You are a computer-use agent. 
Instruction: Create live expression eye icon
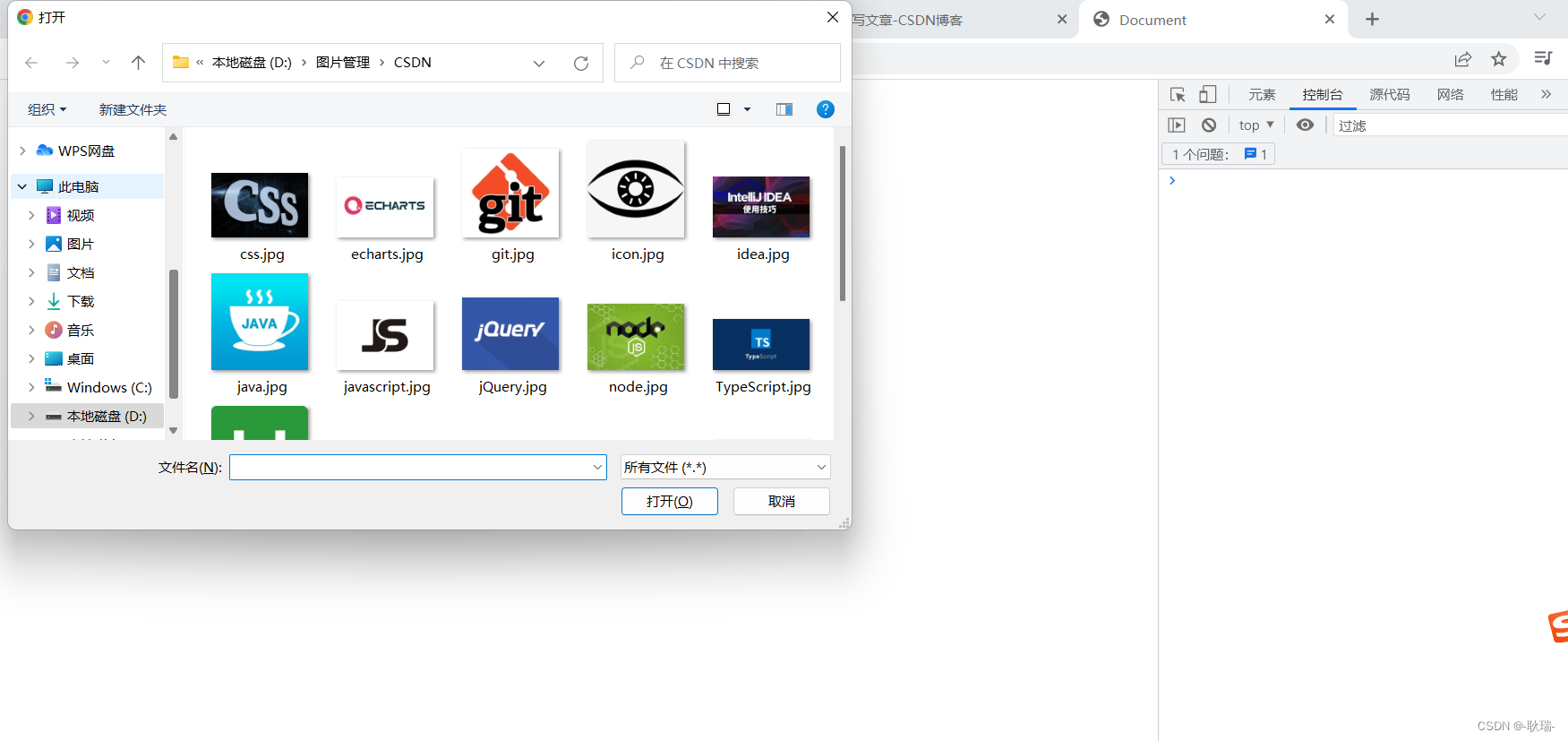point(1306,125)
